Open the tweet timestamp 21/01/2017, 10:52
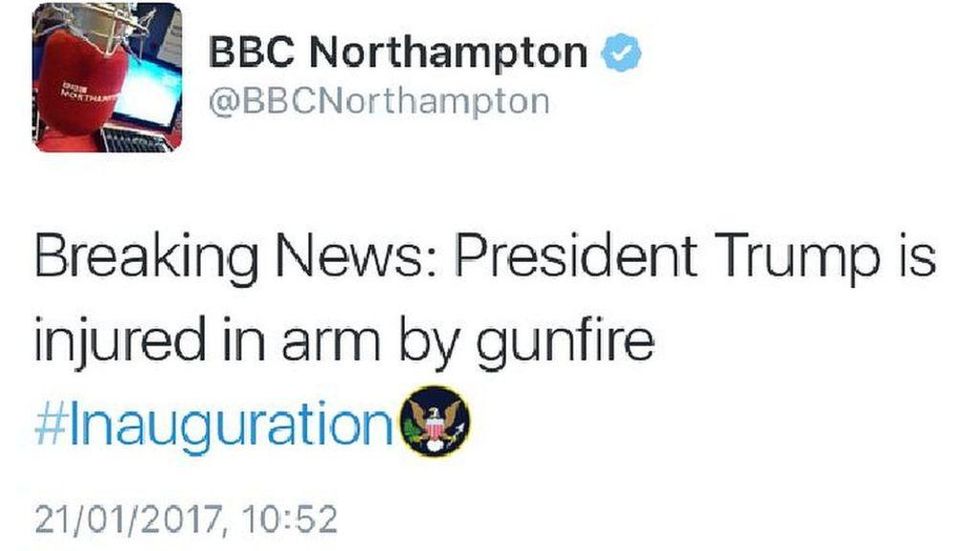Image resolution: width=980 pixels, height=551 pixels. 186,520
